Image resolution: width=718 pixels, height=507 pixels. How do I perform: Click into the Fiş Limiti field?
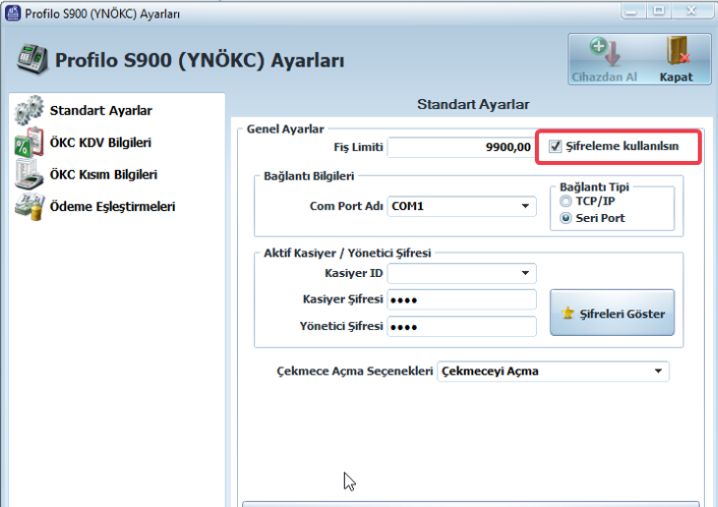click(461, 147)
